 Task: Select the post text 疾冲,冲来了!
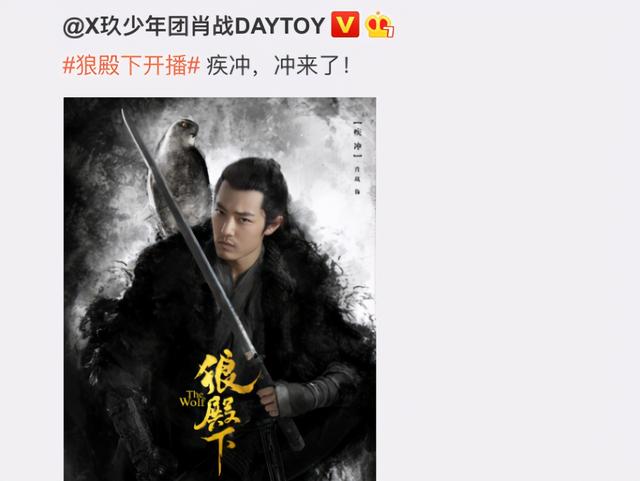278,65
